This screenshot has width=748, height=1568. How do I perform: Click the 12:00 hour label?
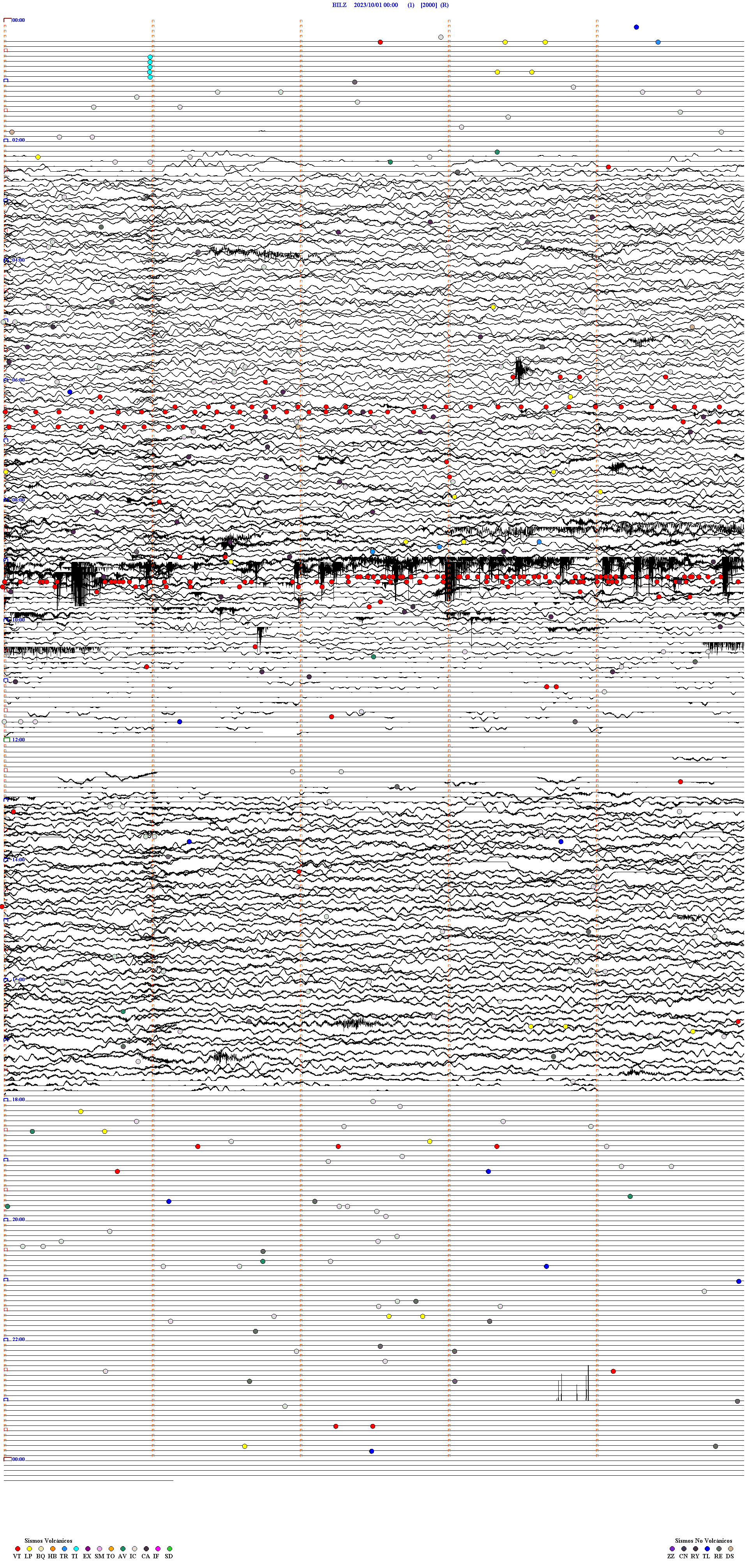coord(18,739)
